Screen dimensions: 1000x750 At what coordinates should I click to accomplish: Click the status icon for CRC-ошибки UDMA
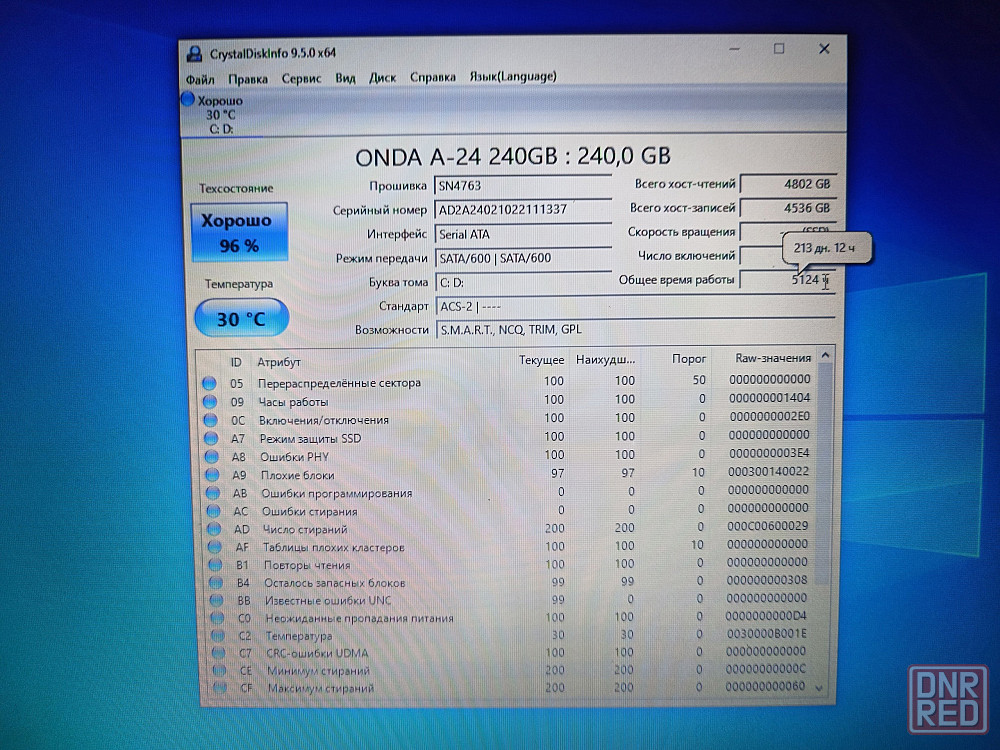[219, 652]
